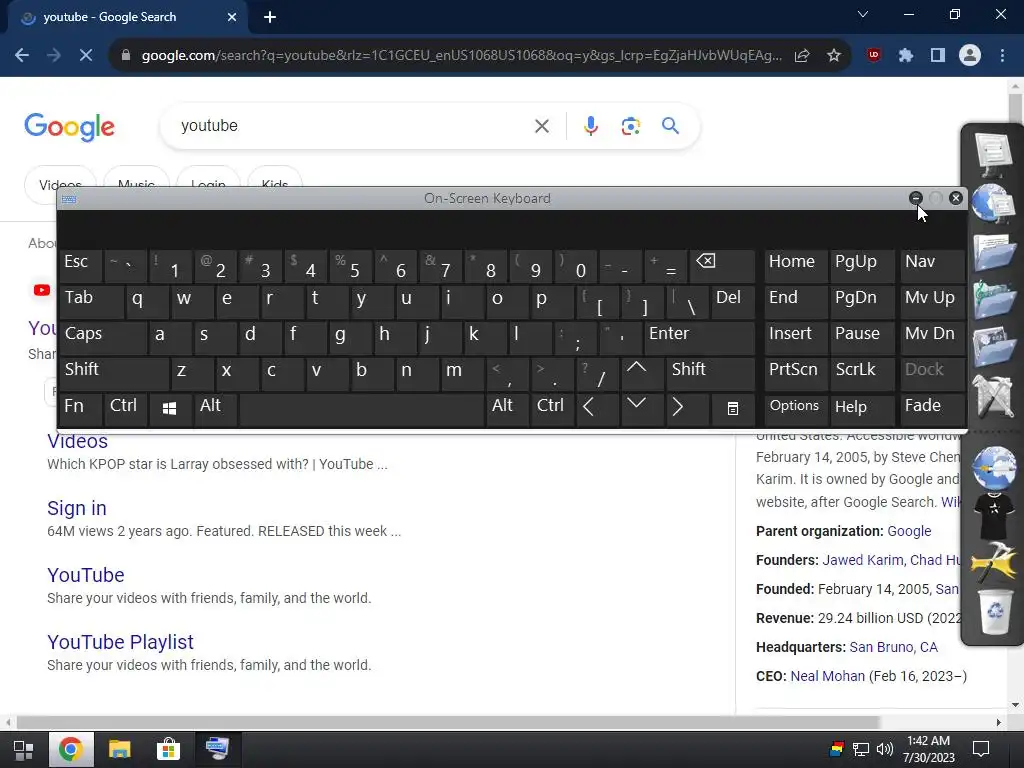The image size is (1024, 768).
Task: Toggle Caps lock on the on-screen keyboard
Action: tap(102, 336)
